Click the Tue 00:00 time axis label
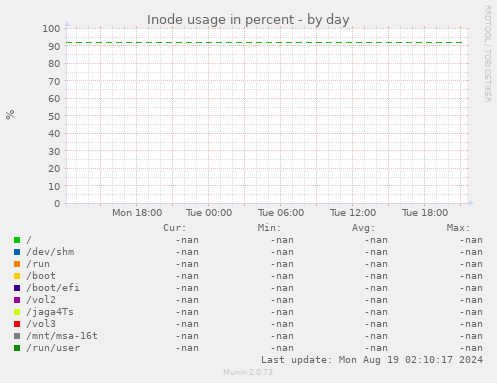The image size is (497, 383). click(209, 213)
